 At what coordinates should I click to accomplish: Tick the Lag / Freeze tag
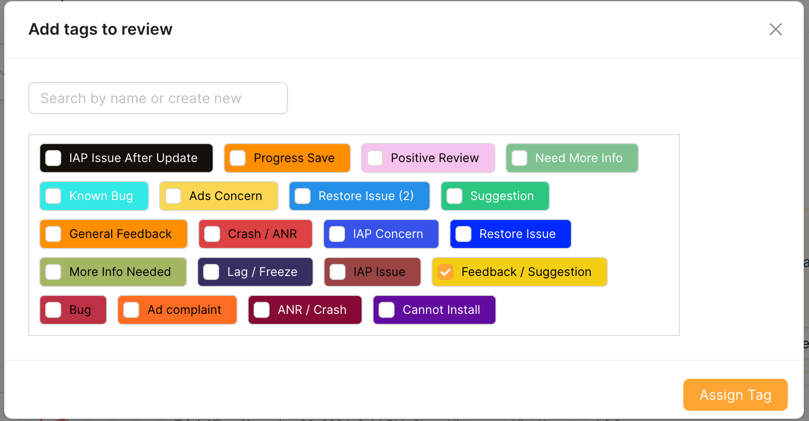click(211, 272)
